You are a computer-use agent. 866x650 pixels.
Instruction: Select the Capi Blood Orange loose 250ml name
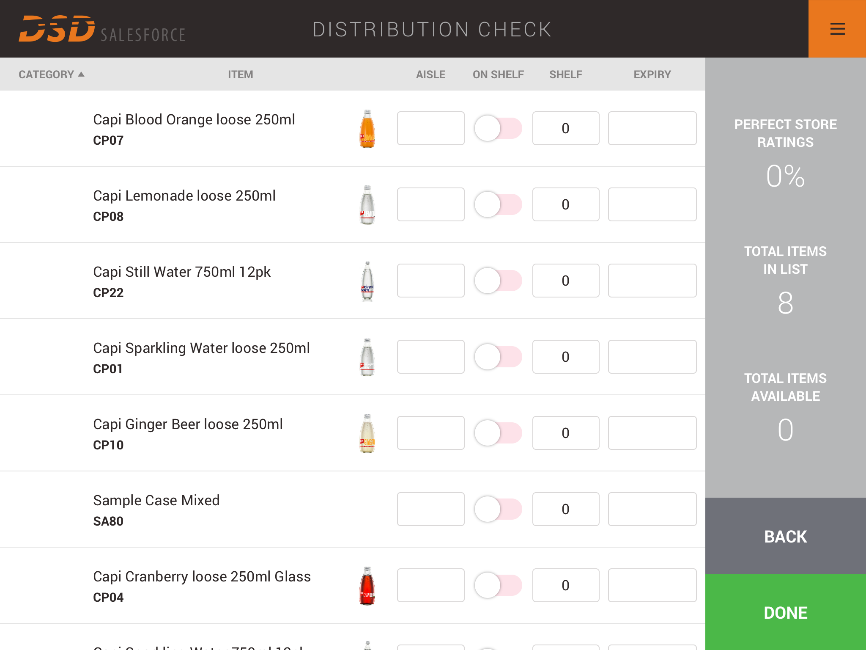click(x=194, y=120)
